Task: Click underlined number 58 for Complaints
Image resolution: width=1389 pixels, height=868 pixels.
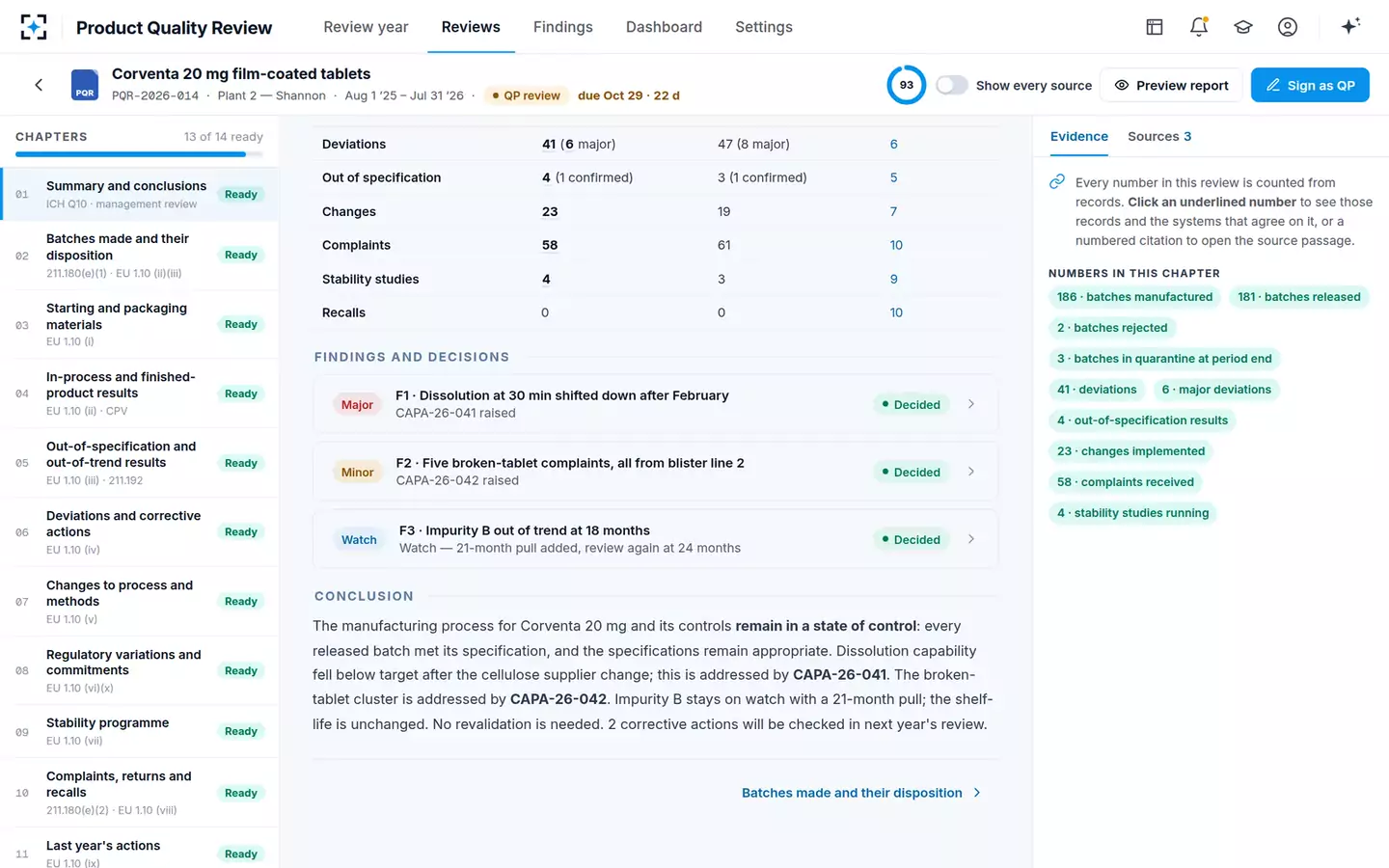Action: (x=550, y=245)
